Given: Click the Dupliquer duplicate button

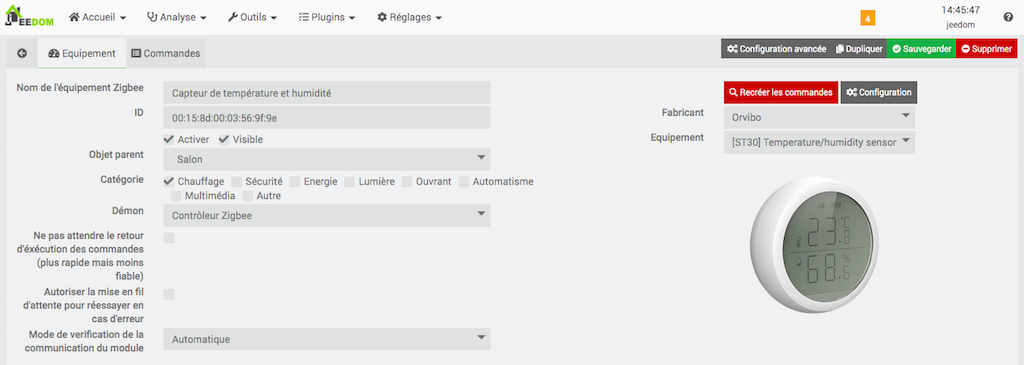Looking at the screenshot, I should (x=859, y=49).
